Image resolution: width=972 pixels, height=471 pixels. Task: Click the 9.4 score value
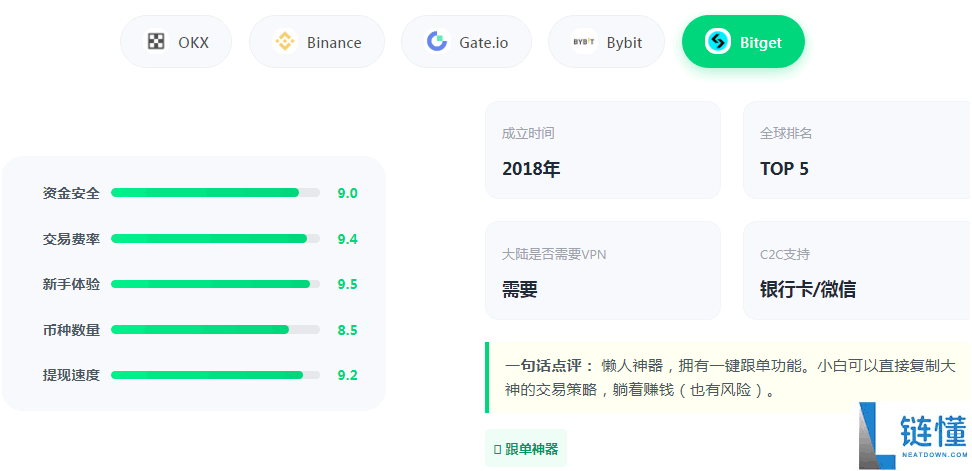(348, 239)
